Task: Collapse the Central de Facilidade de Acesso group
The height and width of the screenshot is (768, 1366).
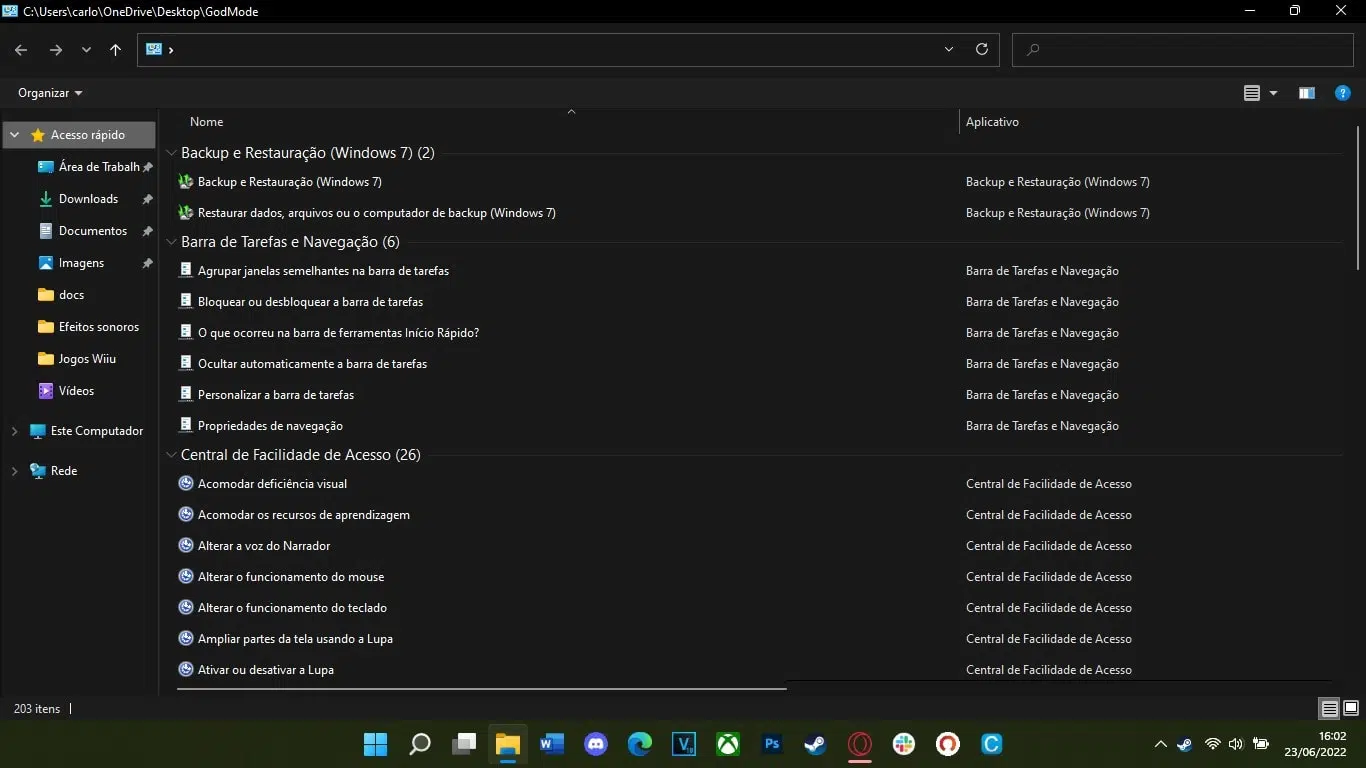Action: pyautogui.click(x=170, y=454)
